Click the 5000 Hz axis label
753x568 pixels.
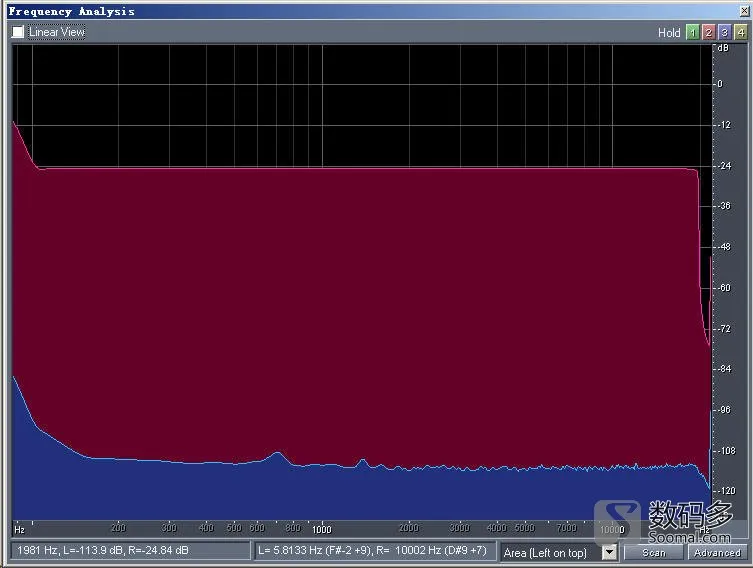(524, 528)
